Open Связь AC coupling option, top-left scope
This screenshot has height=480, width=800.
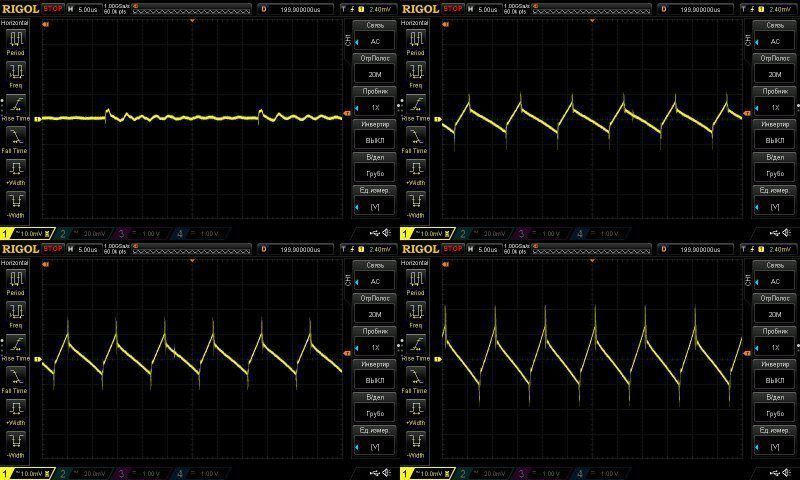click(375, 35)
